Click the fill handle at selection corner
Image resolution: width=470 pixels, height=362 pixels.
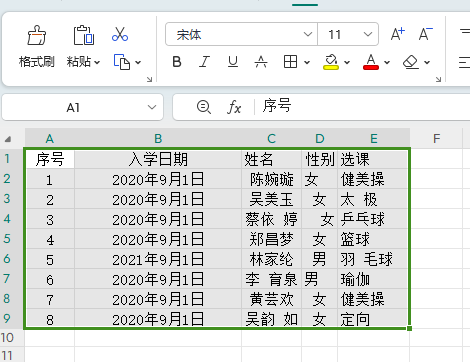(x=409, y=328)
